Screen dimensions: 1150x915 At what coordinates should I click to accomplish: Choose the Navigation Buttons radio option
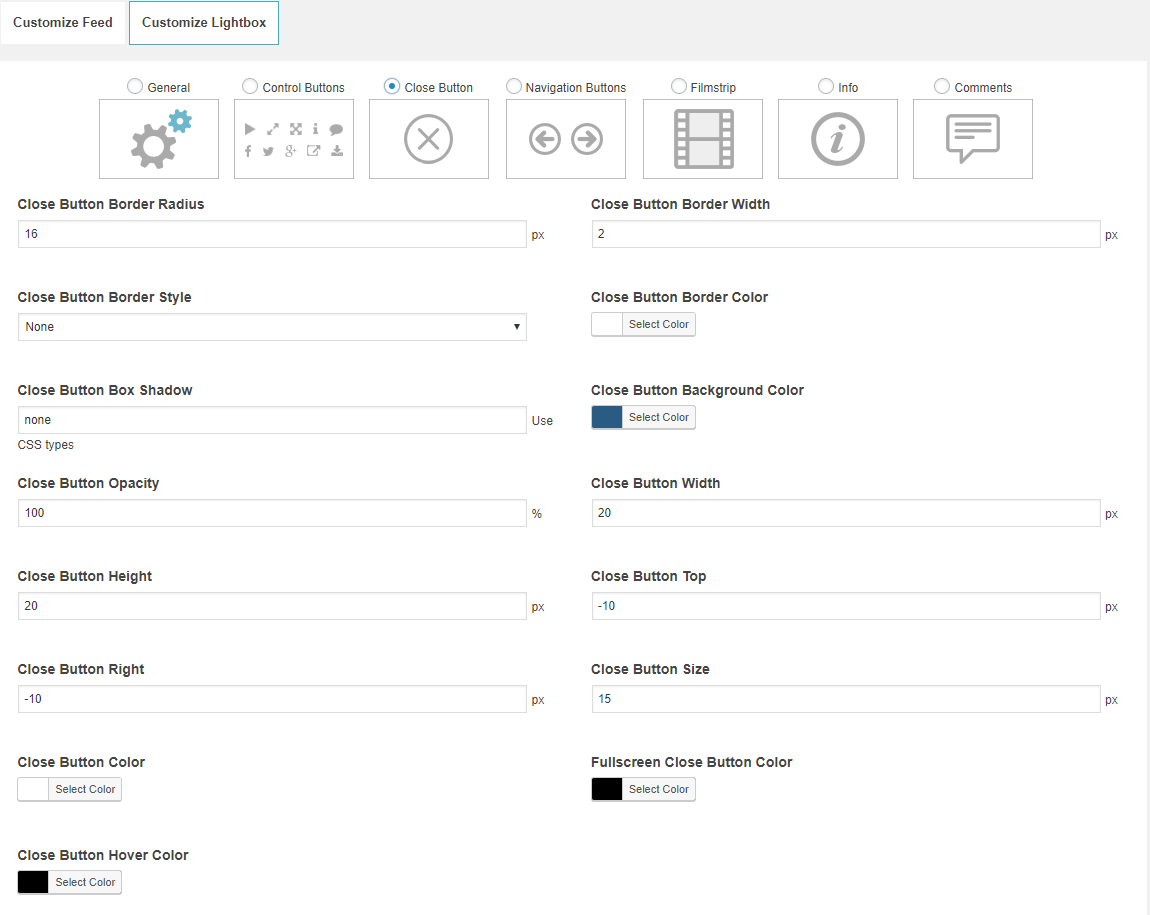[x=514, y=87]
